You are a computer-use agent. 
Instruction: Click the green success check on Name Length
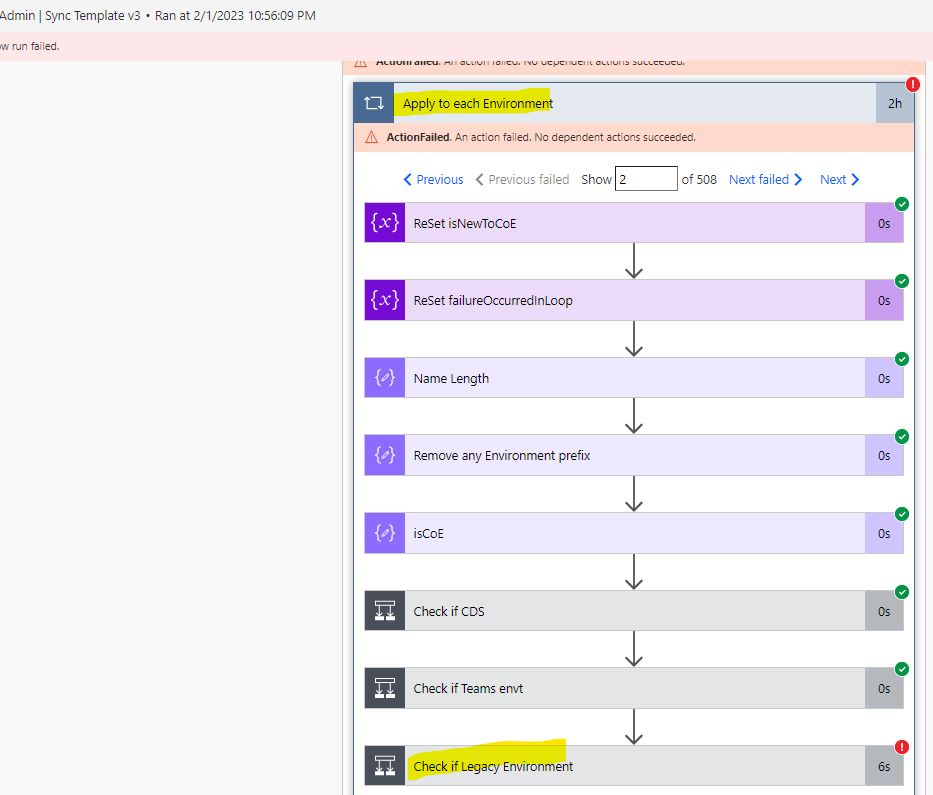pos(902,359)
